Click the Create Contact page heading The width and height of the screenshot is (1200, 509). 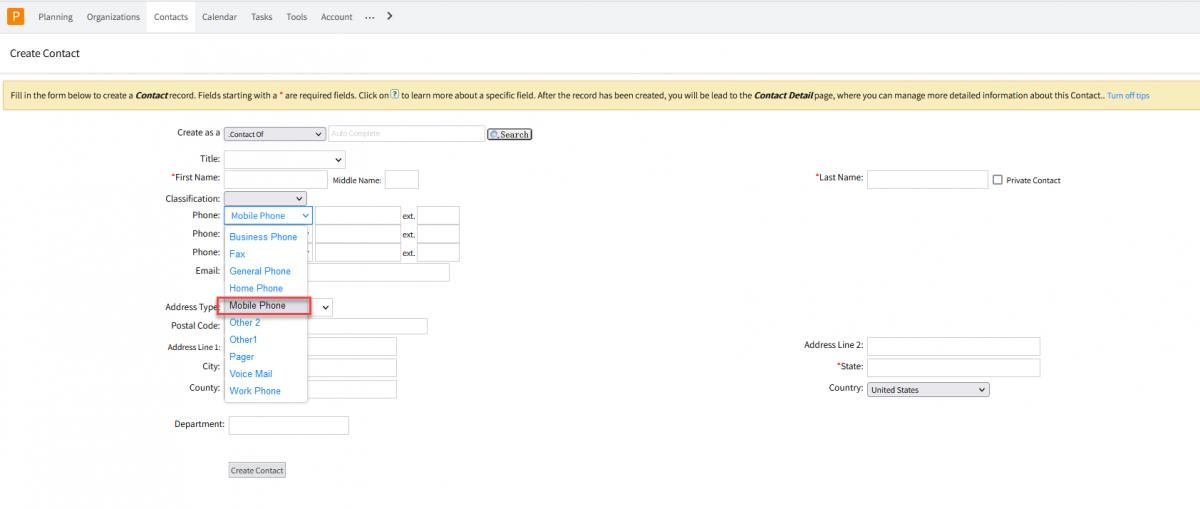tap(45, 53)
